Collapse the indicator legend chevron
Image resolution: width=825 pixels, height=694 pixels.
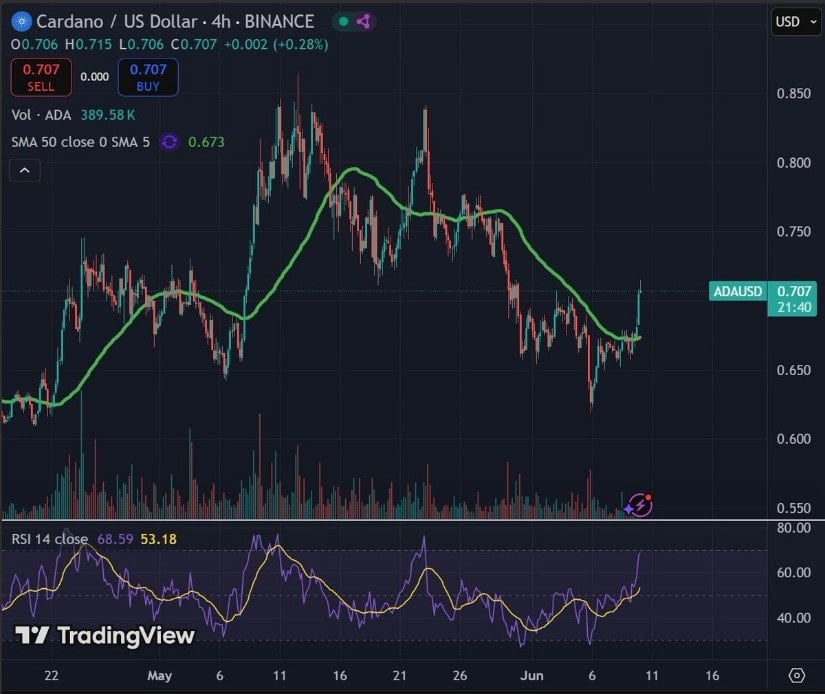coord(25,170)
